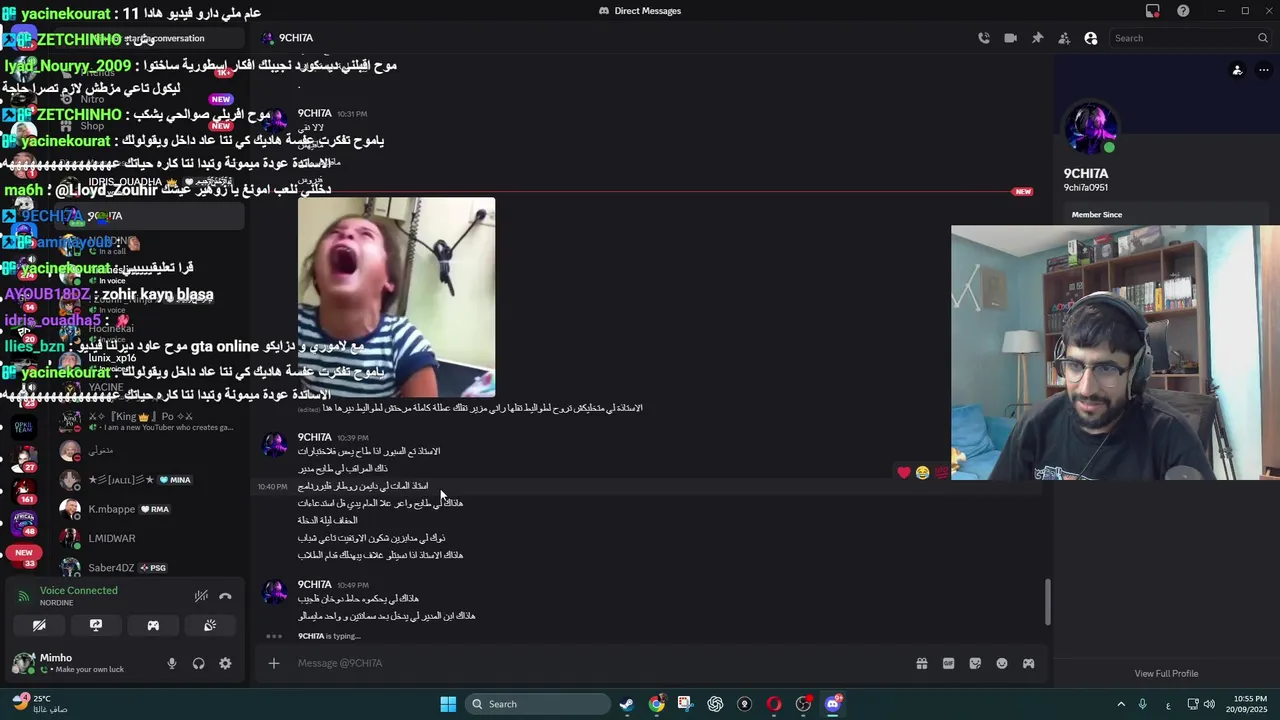This screenshot has width=1280, height=720.
Task: Open Steam from the taskbar
Action: click(626, 704)
